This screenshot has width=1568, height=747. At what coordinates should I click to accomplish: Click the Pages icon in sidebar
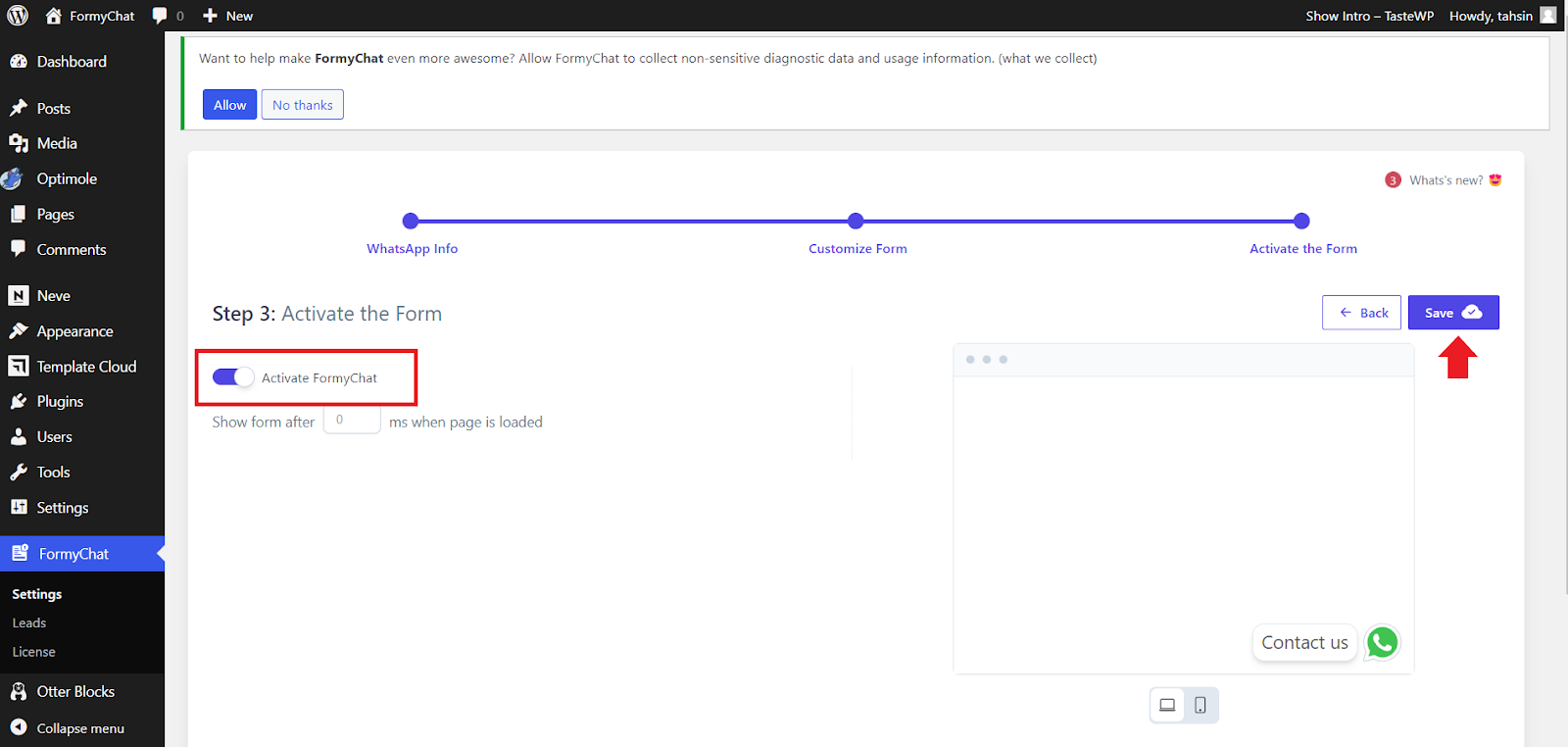pos(19,214)
